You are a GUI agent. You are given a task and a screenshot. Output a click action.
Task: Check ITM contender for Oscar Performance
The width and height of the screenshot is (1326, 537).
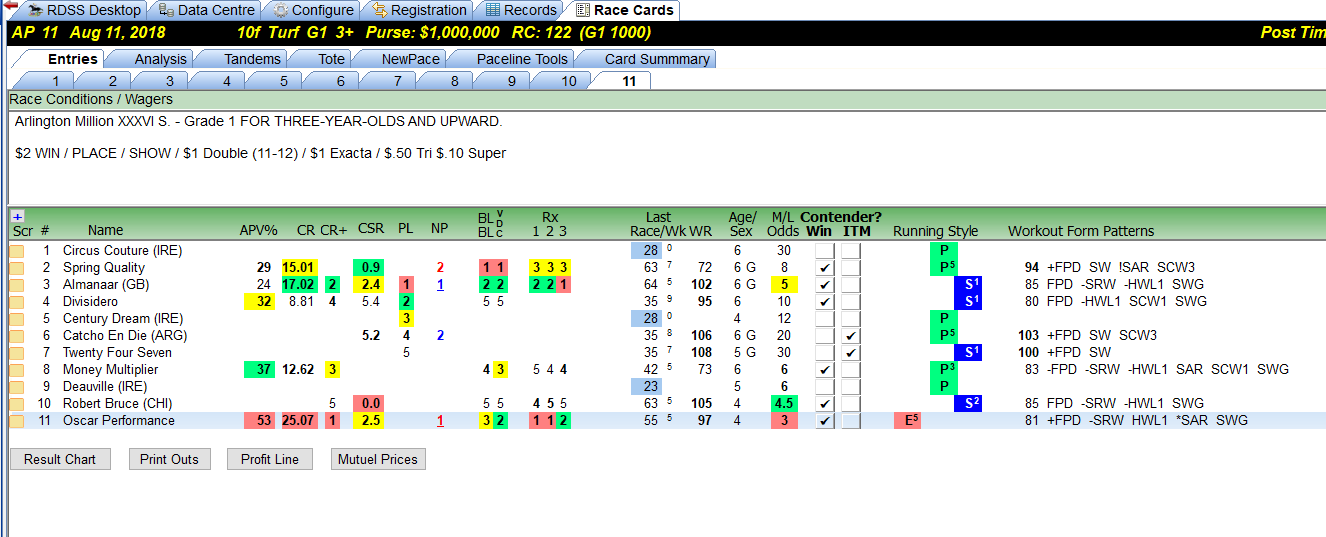tap(851, 421)
